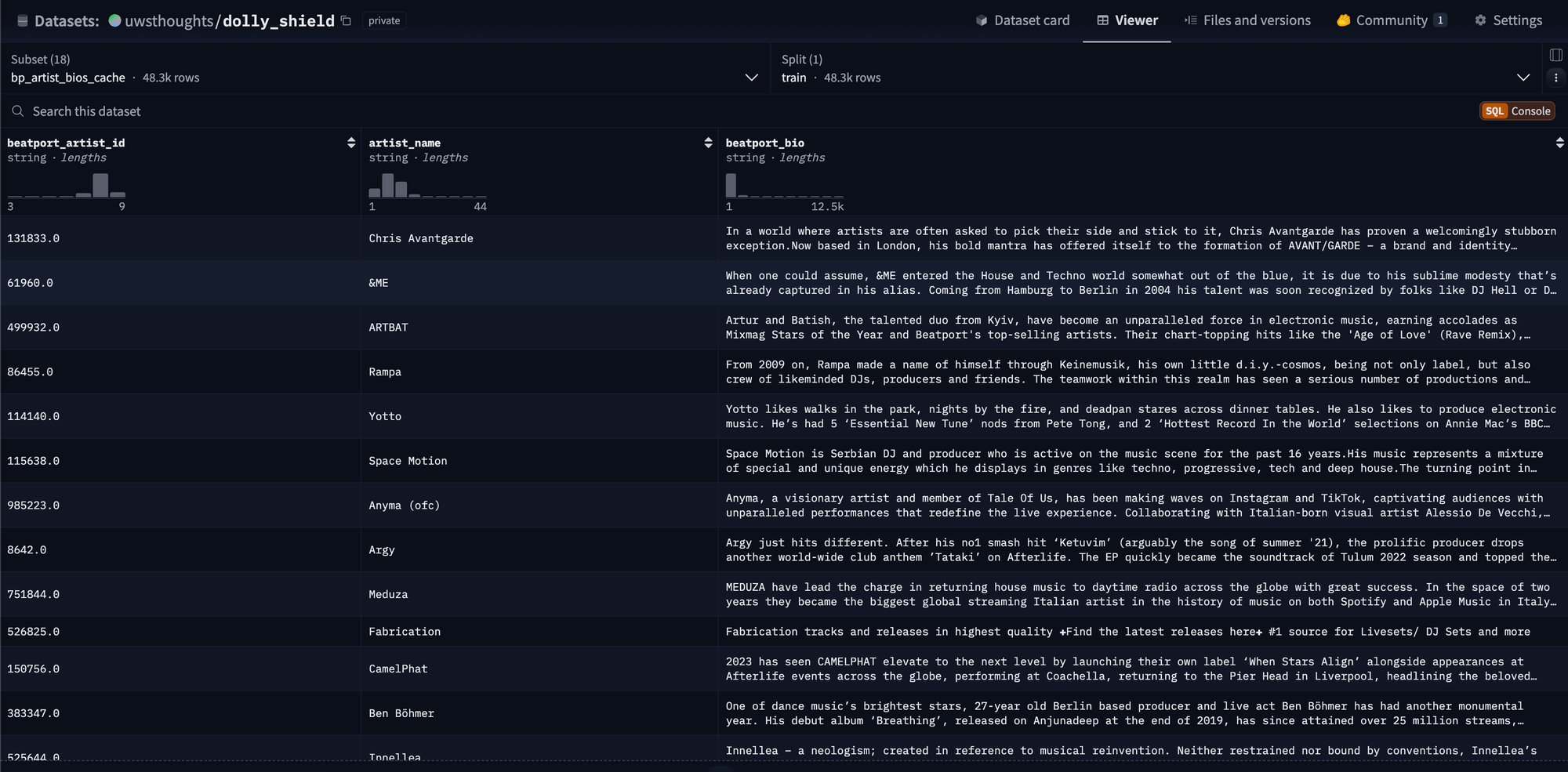The height and width of the screenshot is (772, 1568).
Task: Expand the Subset dropdown
Action: [751, 78]
